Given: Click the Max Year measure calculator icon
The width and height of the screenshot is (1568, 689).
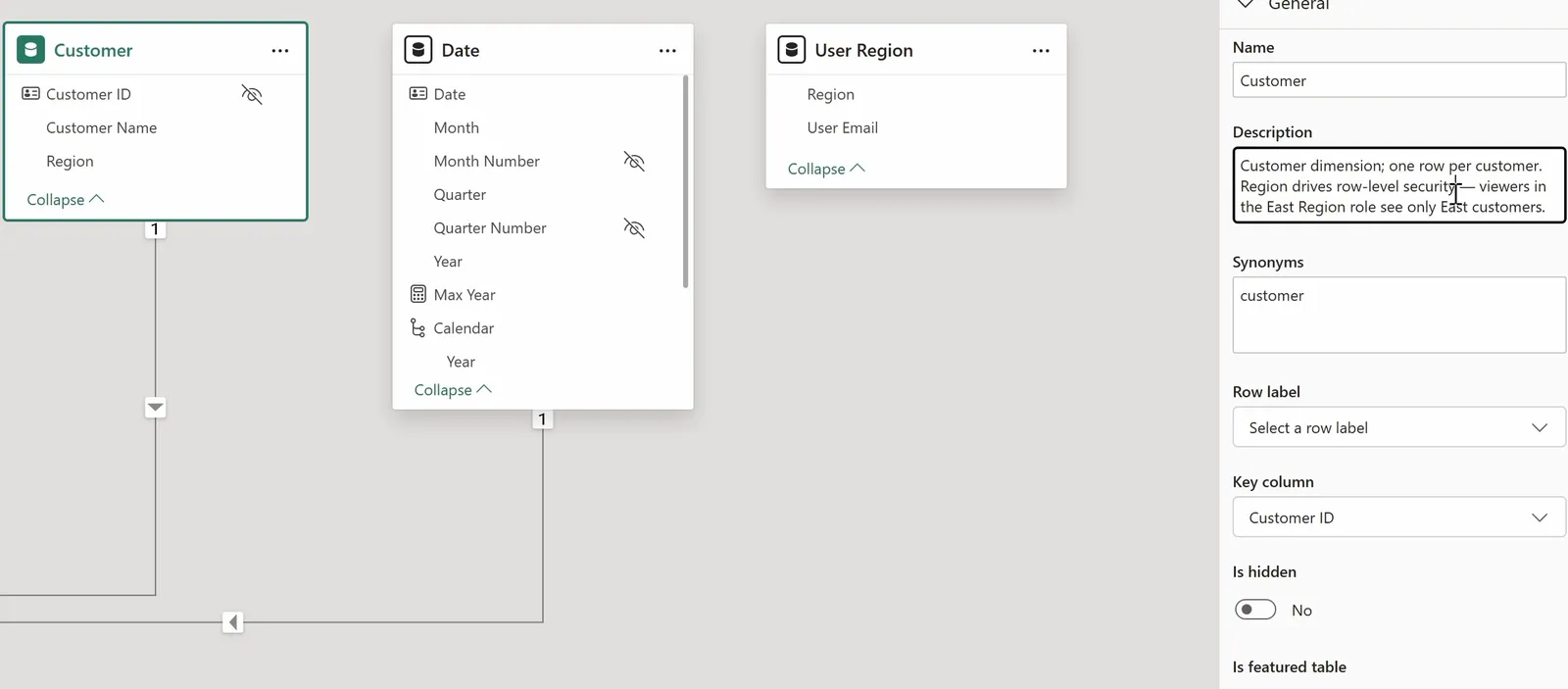Looking at the screenshot, I should coord(418,294).
